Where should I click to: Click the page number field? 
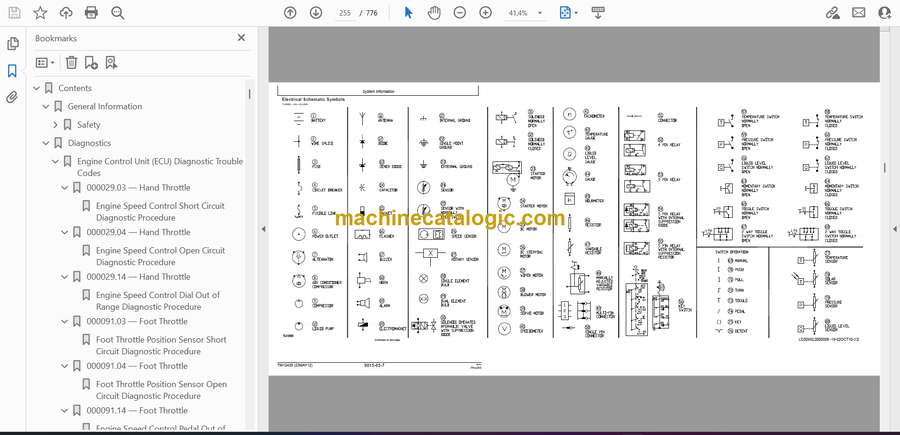[345, 13]
